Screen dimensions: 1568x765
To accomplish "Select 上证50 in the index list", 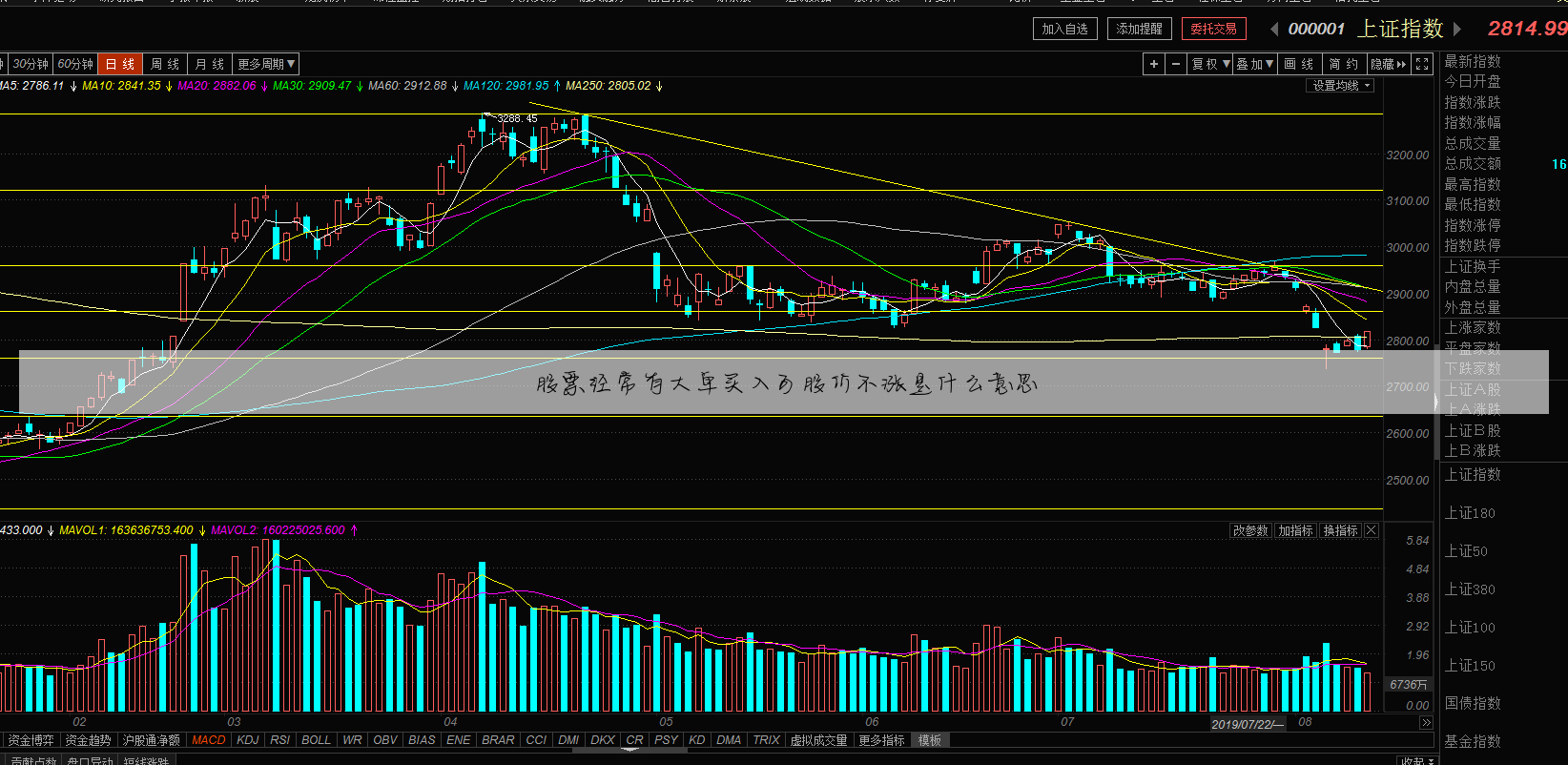I will (1466, 551).
